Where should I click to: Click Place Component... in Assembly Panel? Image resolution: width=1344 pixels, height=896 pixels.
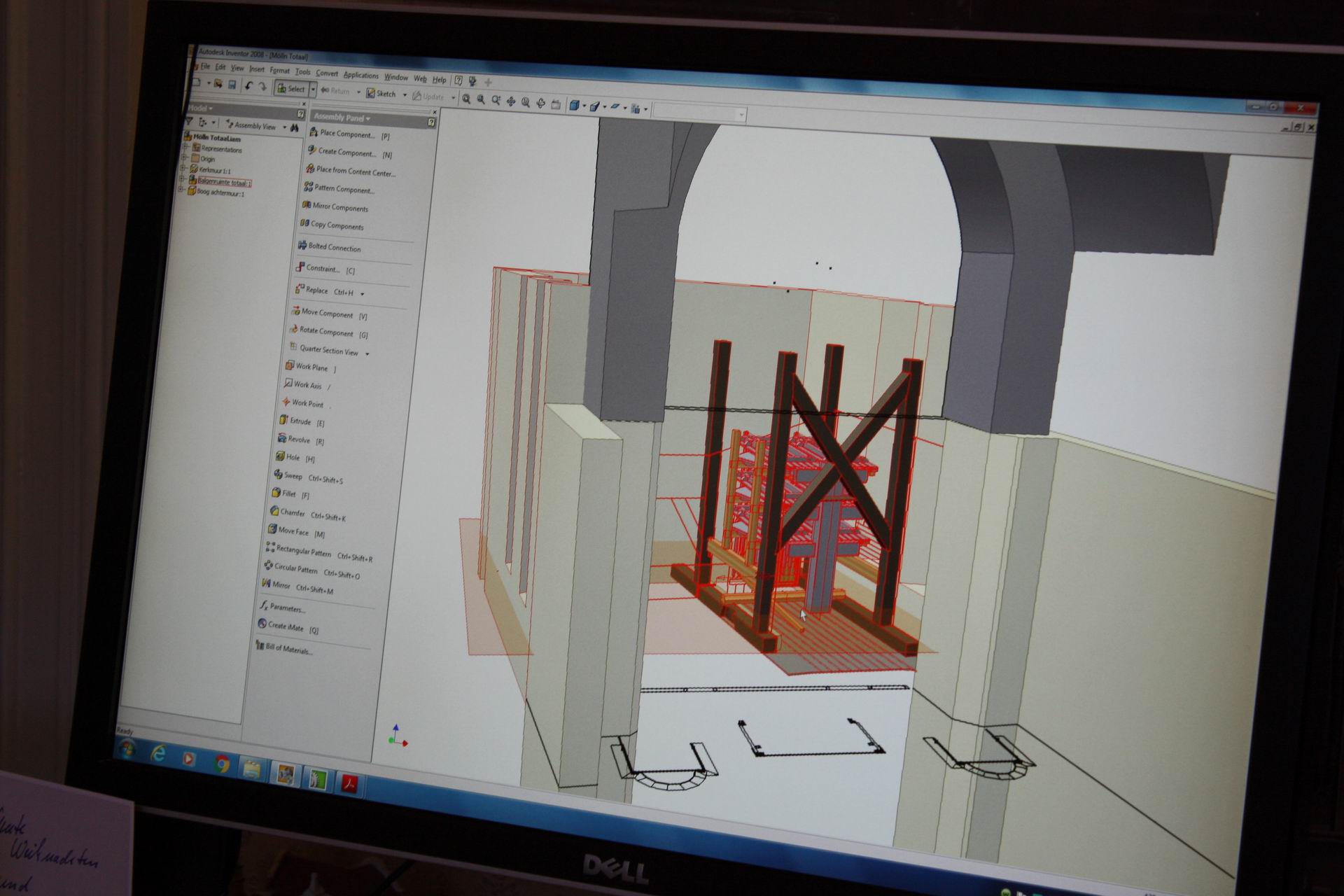point(346,134)
